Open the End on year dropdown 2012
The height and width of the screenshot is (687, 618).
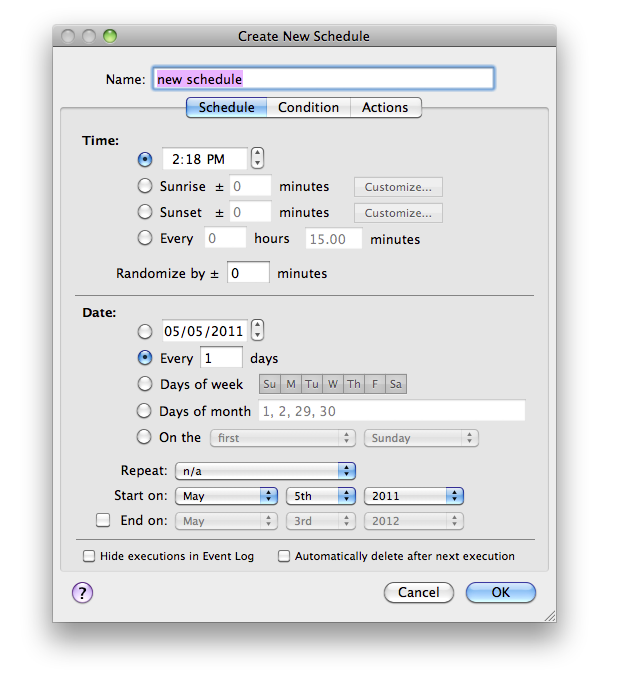[x=414, y=521]
